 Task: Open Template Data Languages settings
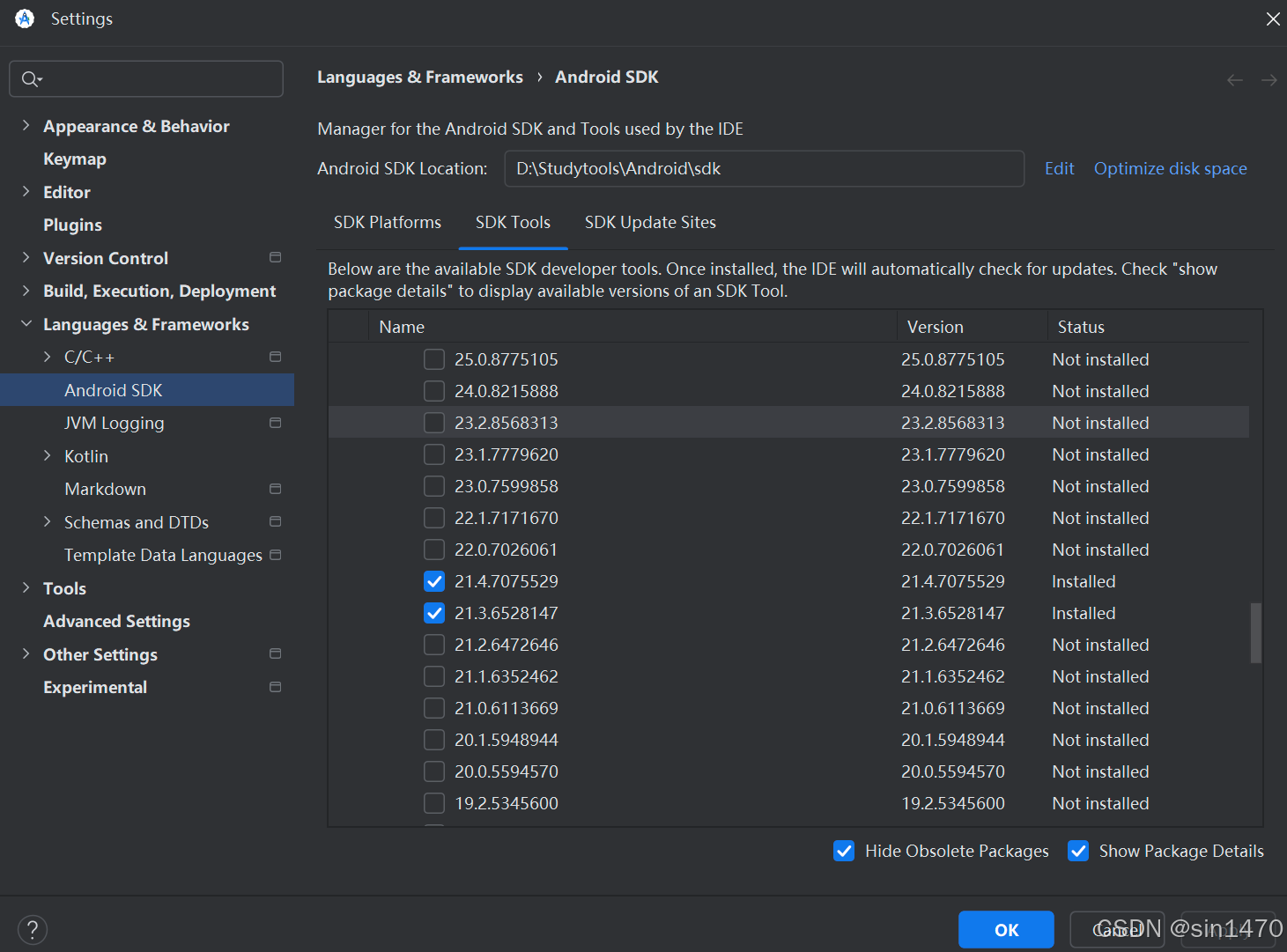point(163,556)
